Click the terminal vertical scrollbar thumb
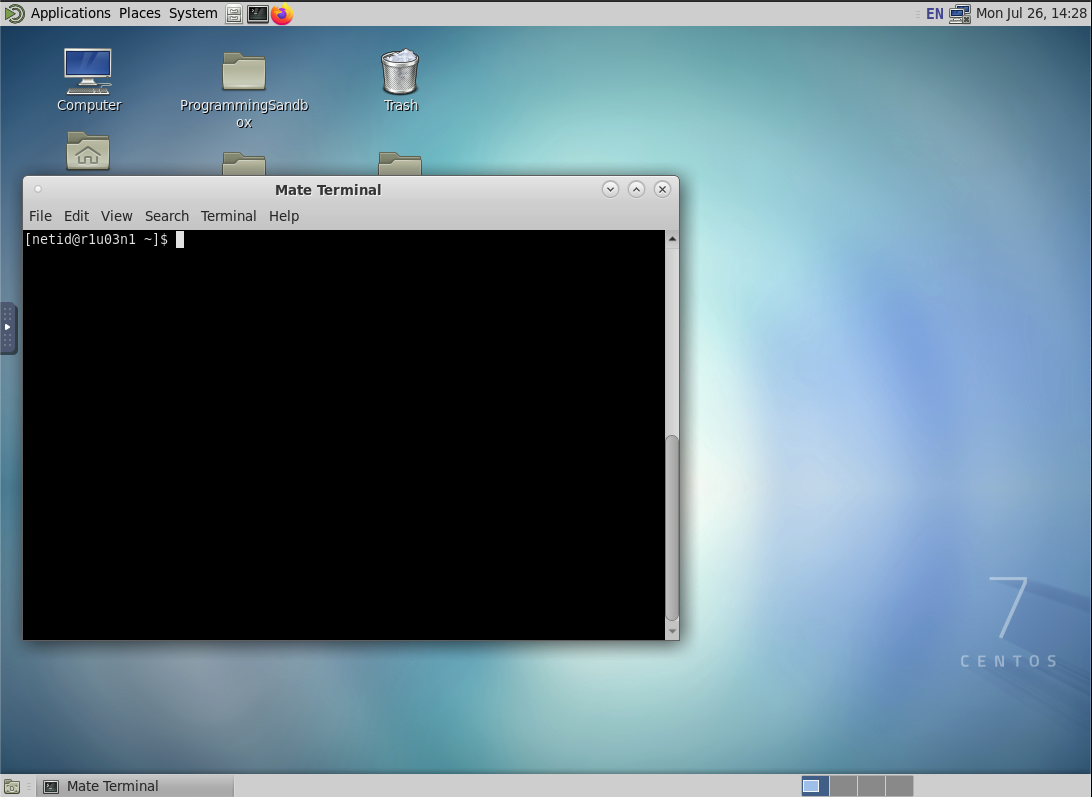Image resolution: width=1092 pixels, height=797 pixels. coord(672,527)
